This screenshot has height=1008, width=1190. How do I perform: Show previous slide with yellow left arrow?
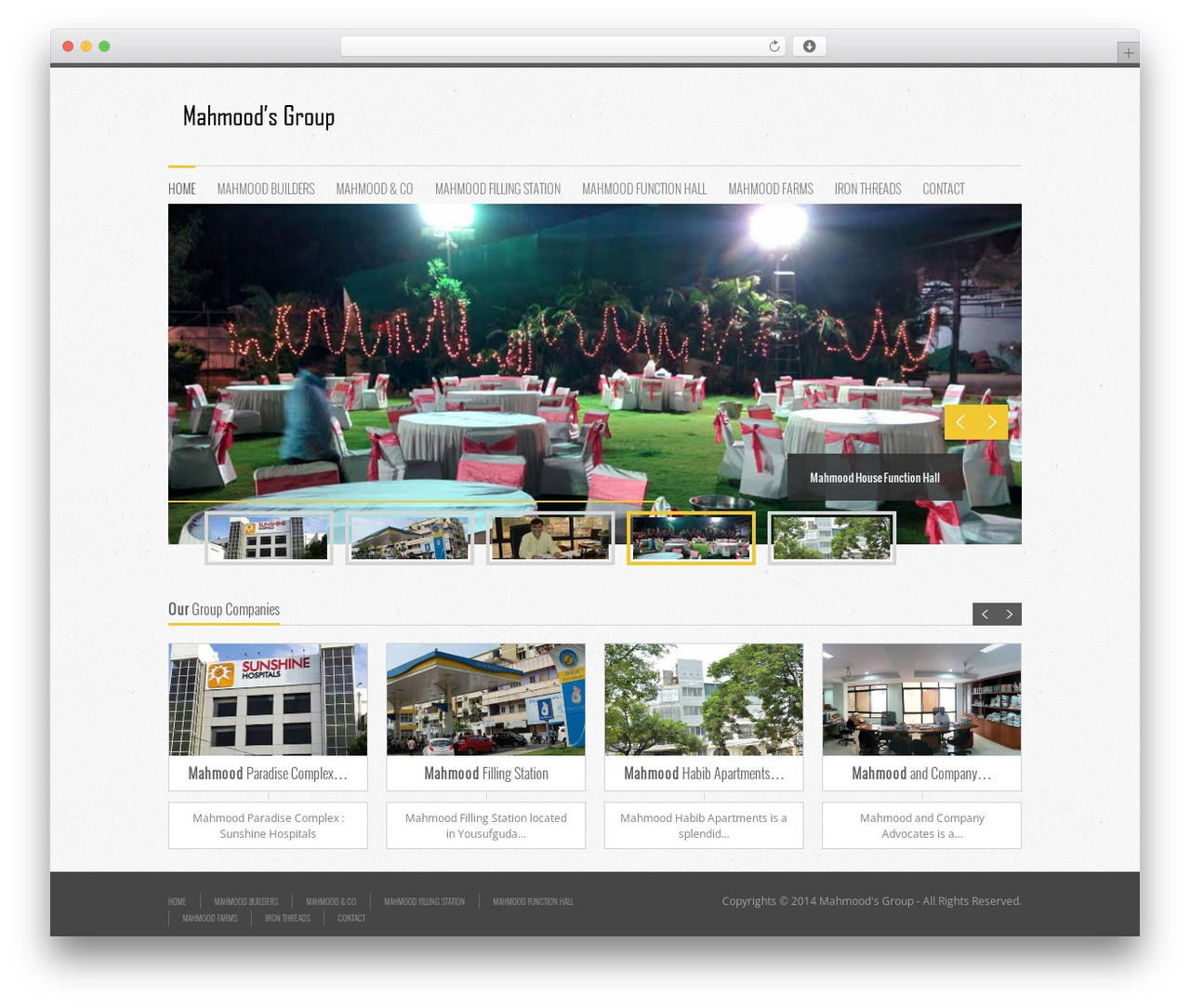pos(960,422)
